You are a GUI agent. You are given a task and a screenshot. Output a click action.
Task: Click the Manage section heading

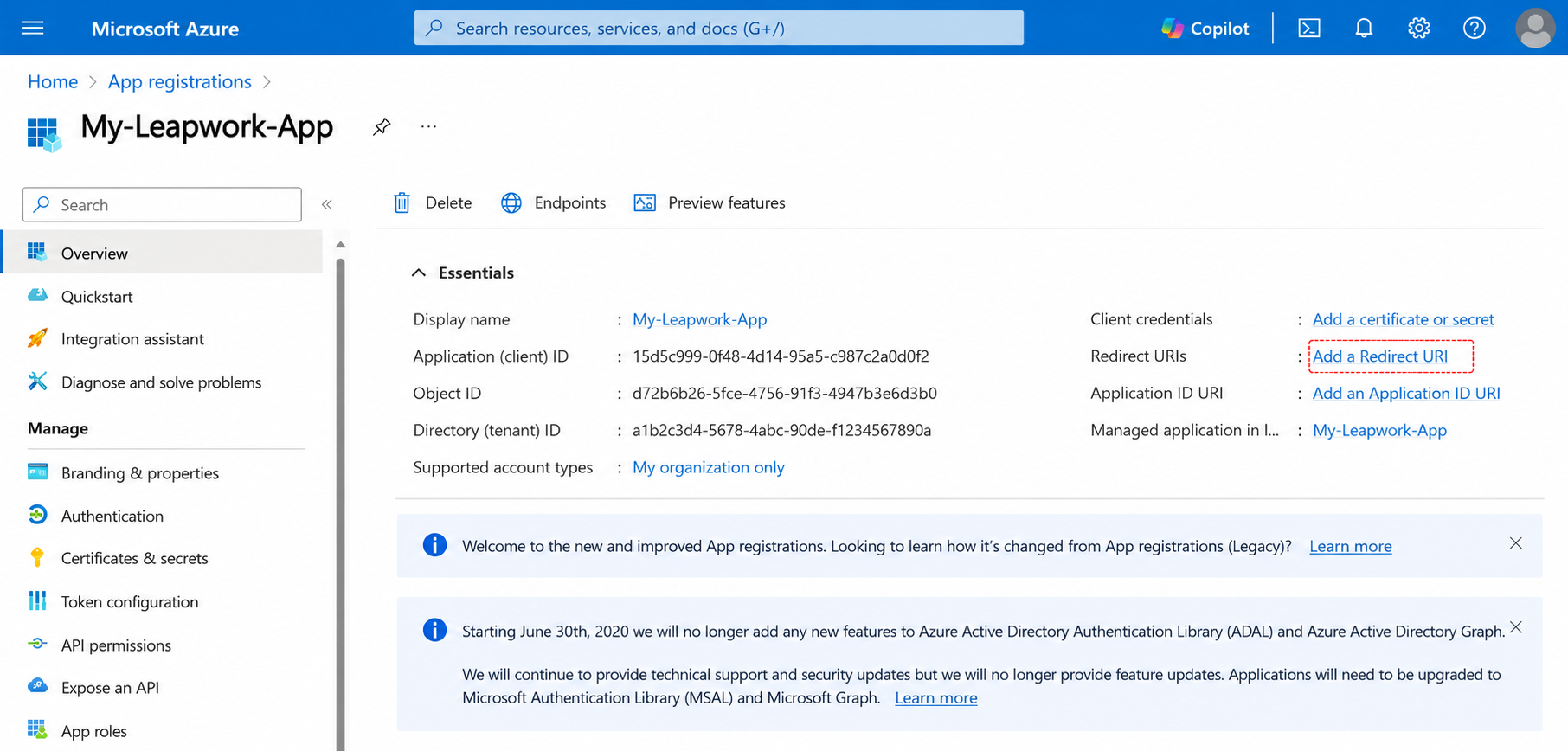click(x=58, y=428)
